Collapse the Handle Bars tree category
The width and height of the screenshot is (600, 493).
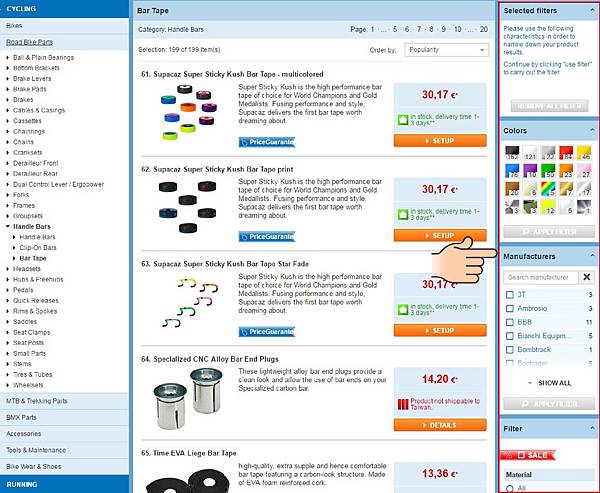(8, 227)
